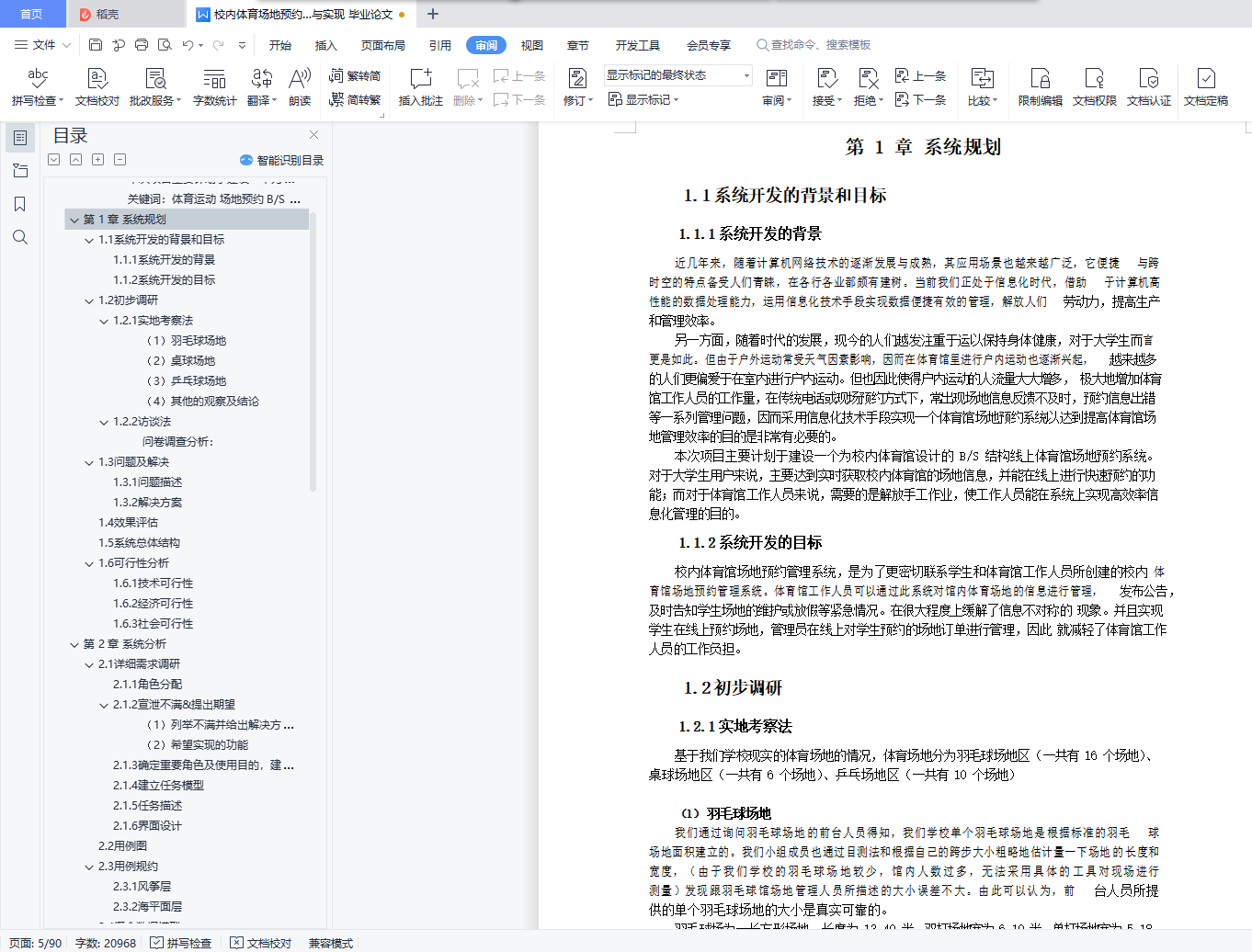Close the 目录 navigation pane
The height and width of the screenshot is (952, 1252).
pos(313,134)
